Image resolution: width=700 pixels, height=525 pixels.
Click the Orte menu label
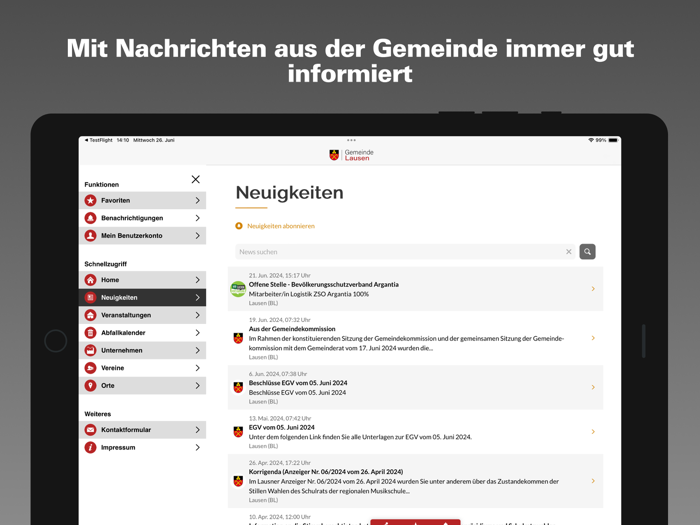point(108,386)
